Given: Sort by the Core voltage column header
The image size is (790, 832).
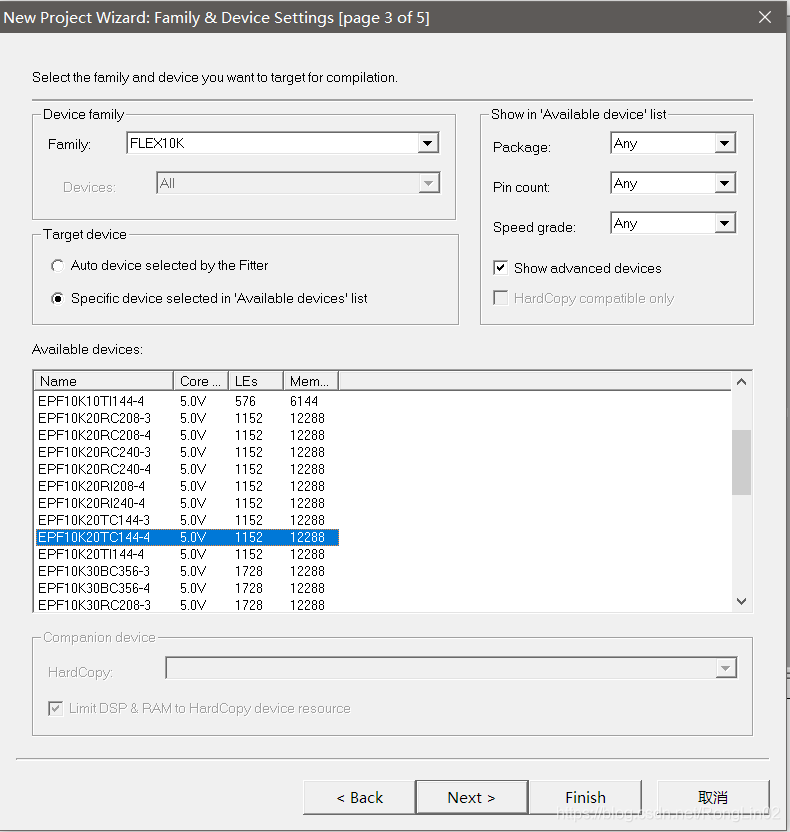Looking at the screenshot, I should click(201, 381).
